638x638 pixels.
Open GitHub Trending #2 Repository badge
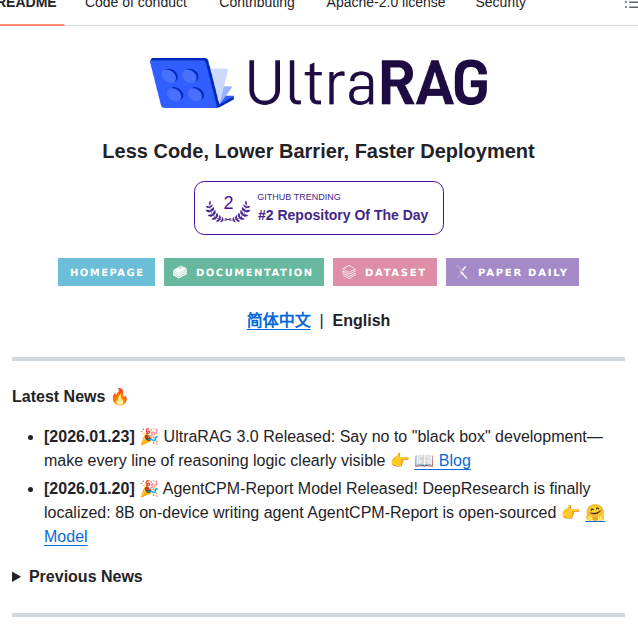[319, 208]
